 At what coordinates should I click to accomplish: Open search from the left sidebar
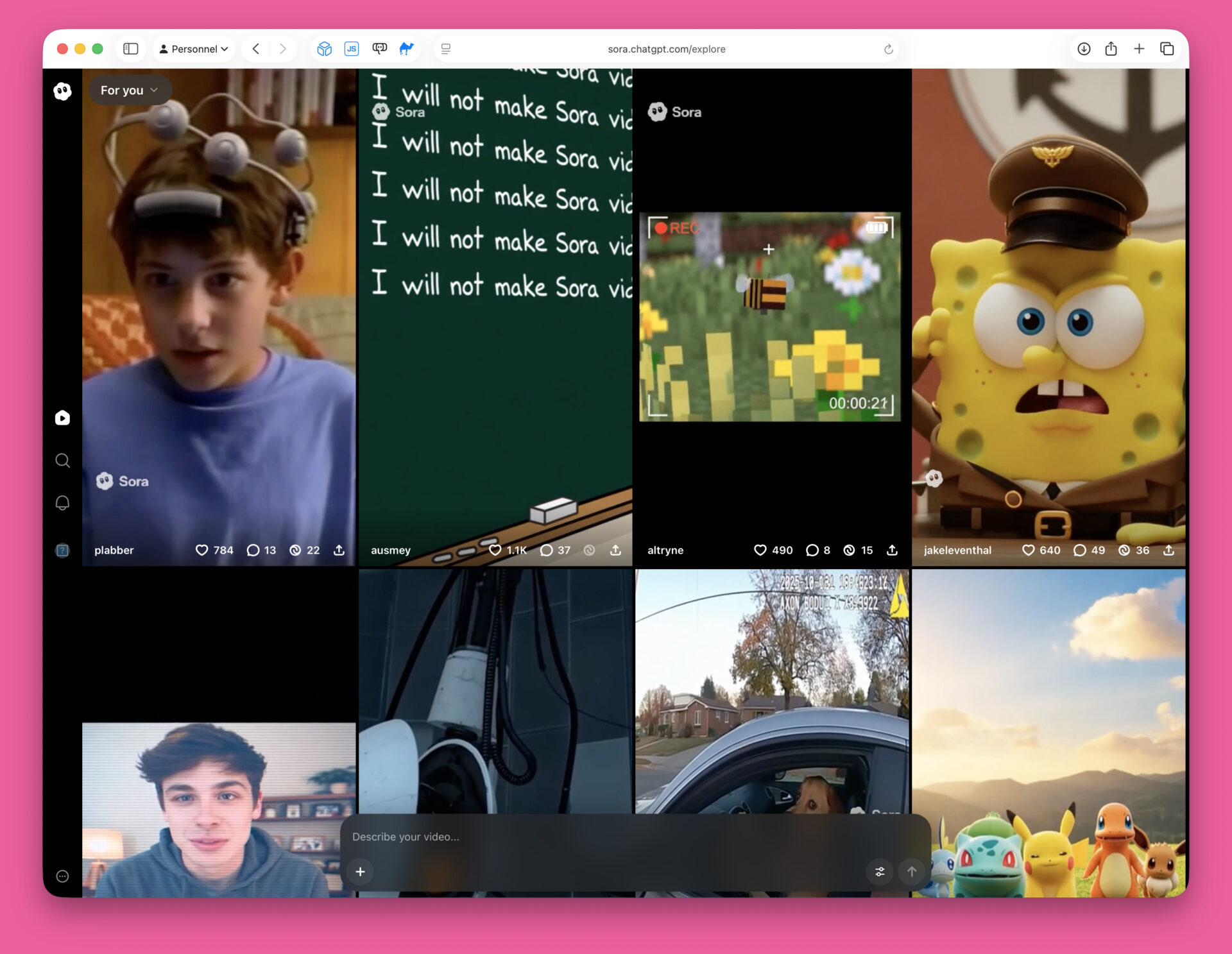point(62,461)
